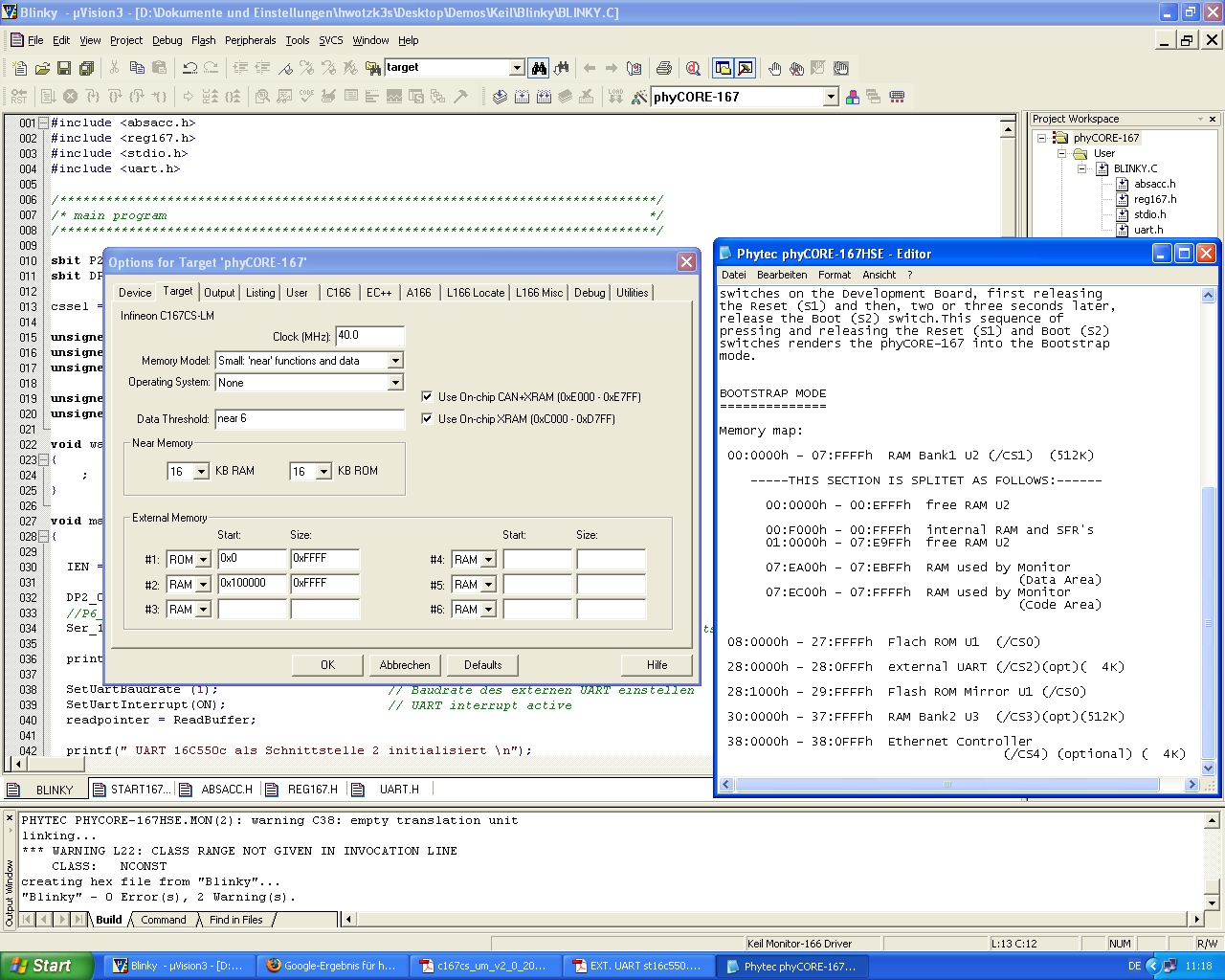1225x980 pixels.
Task: Click the Rebuild all target files icon
Action: click(544, 97)
